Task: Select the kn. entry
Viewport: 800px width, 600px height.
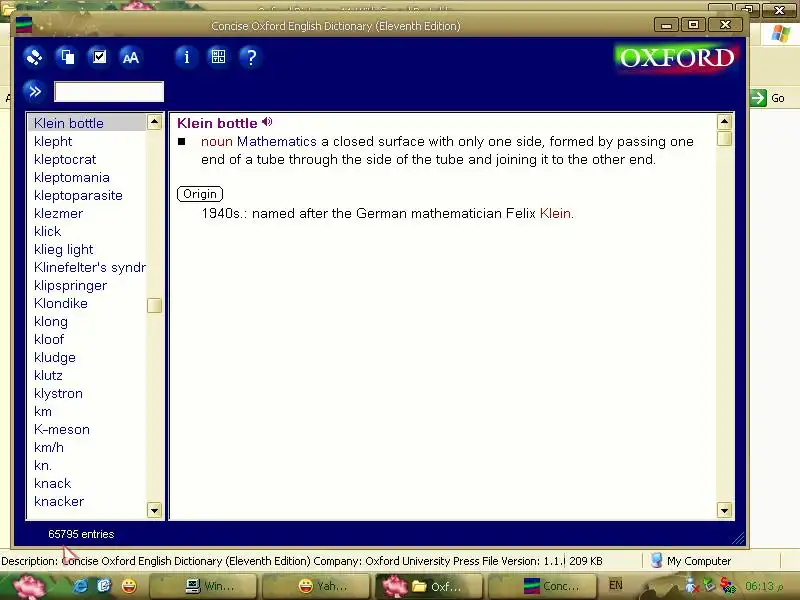Action: [43, 465]
